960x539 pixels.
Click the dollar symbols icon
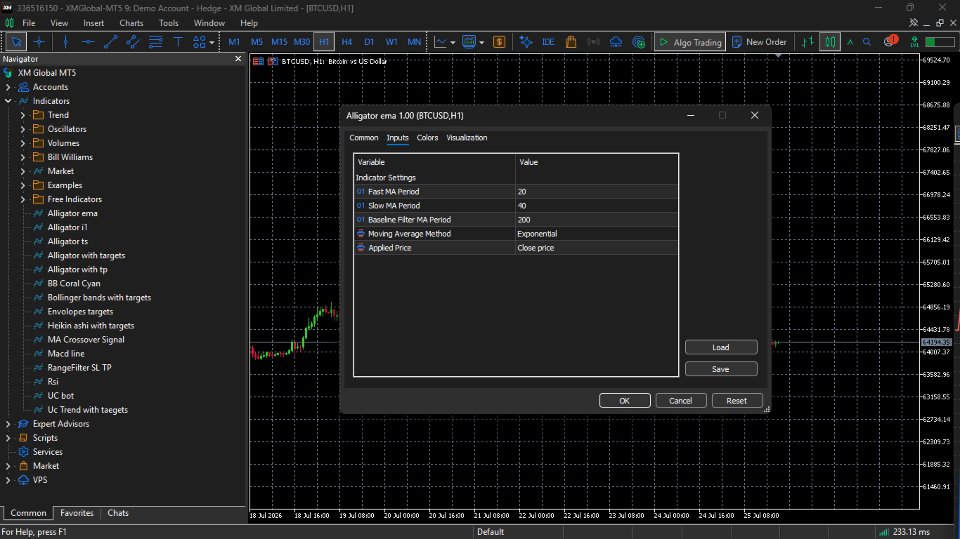point(499,42)
